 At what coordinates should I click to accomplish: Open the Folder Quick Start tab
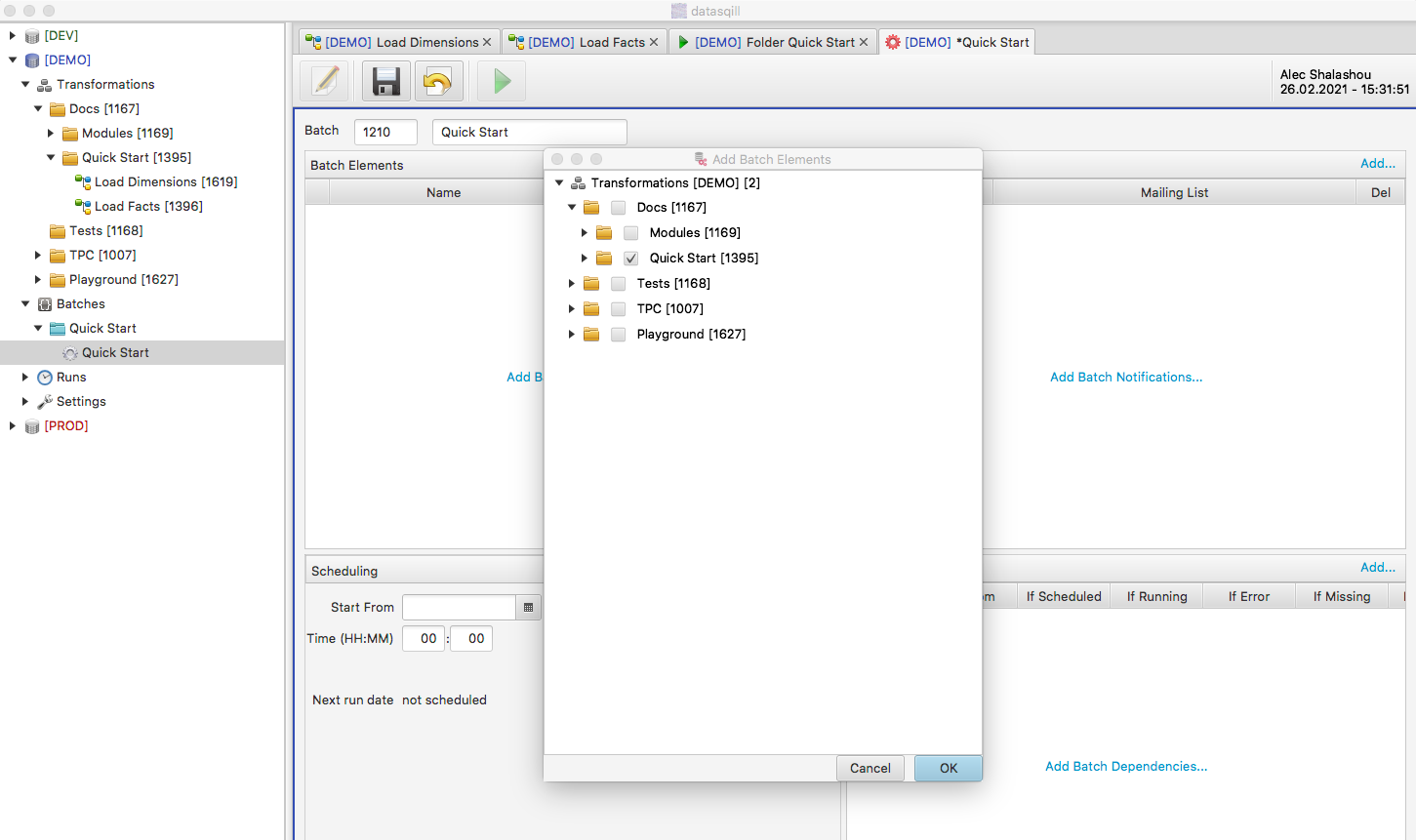click(774, 42)
